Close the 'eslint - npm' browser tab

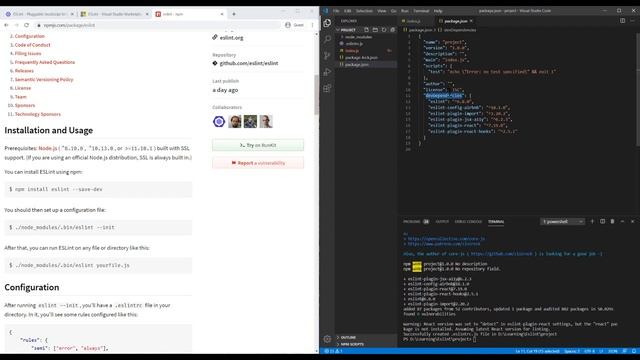222,14
